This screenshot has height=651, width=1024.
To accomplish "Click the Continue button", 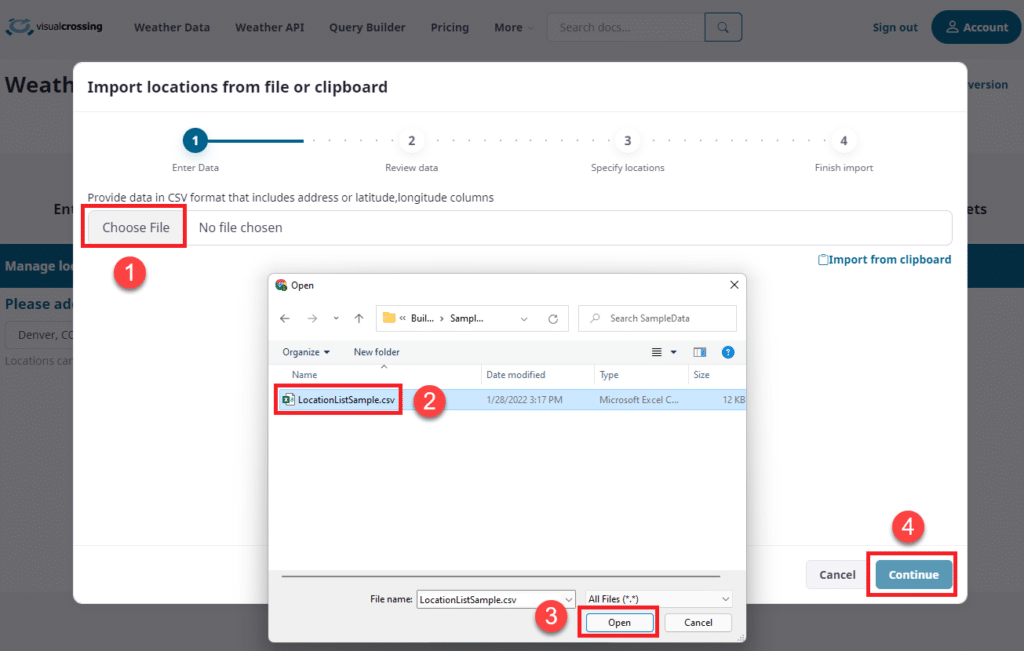I will click(911, 574).
